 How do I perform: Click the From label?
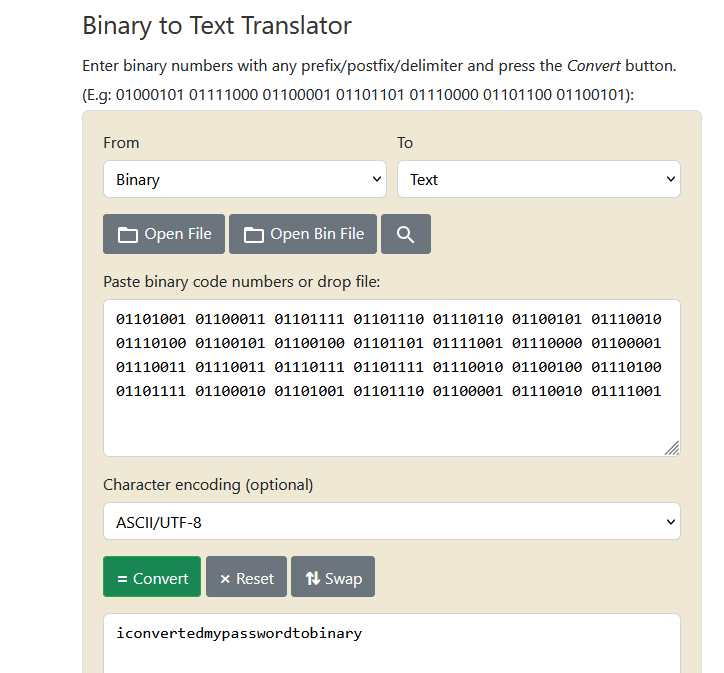click(121, 143)
